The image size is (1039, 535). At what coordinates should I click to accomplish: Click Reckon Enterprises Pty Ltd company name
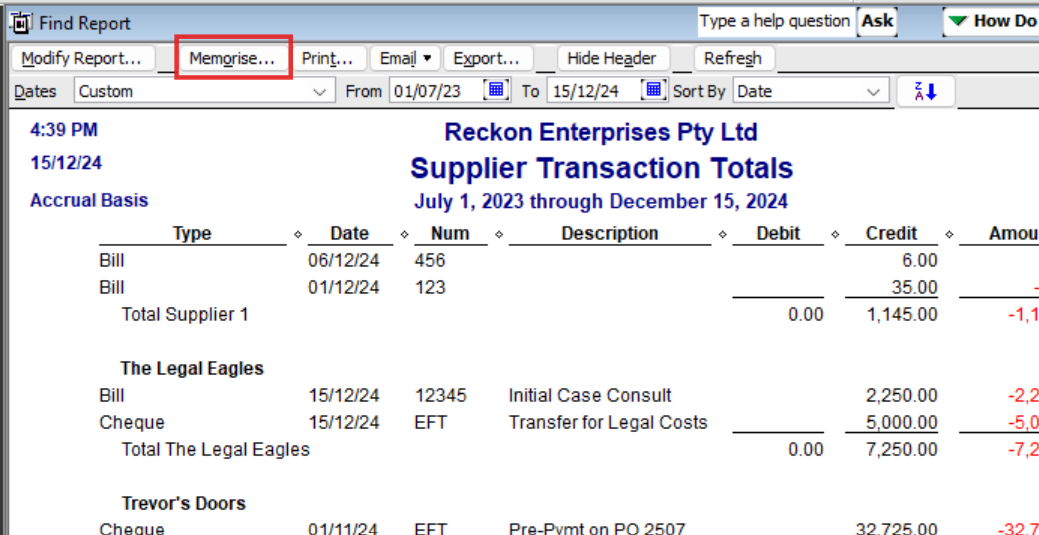(600, 132)
